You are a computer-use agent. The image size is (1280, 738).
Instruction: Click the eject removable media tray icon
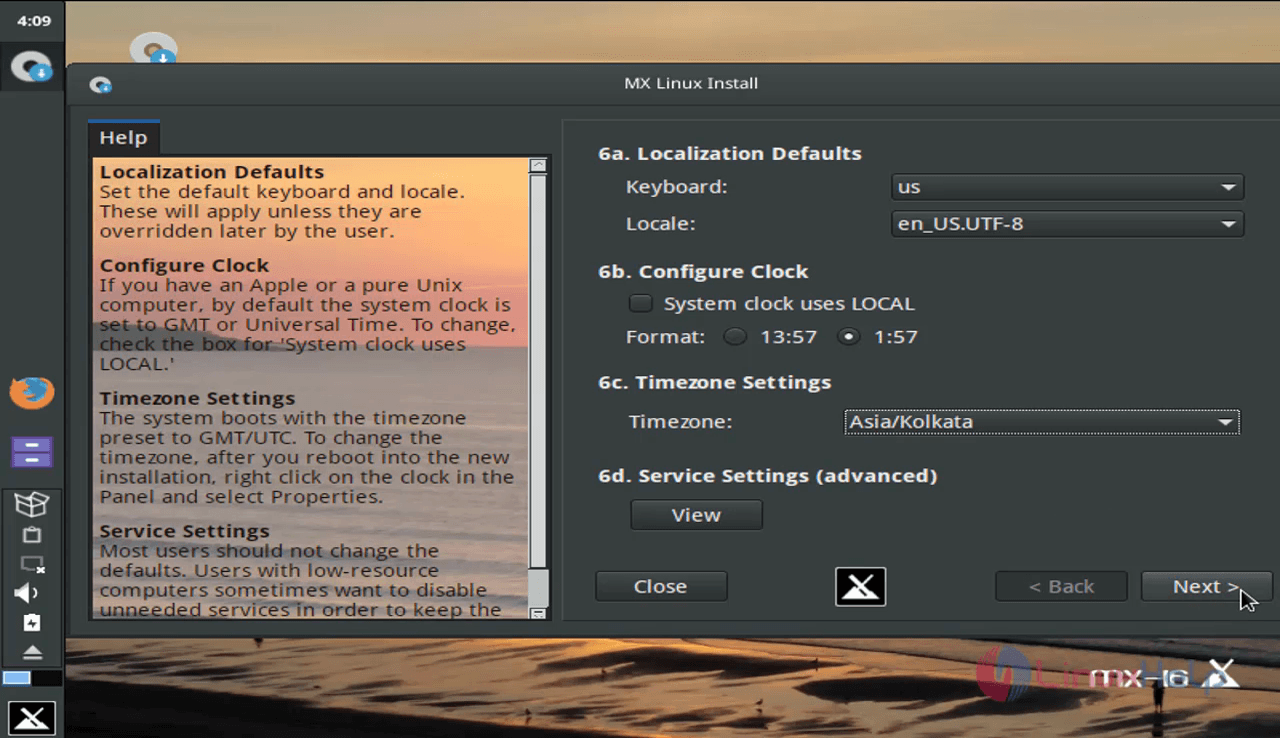pyautogui.click(x=32, y=653)
